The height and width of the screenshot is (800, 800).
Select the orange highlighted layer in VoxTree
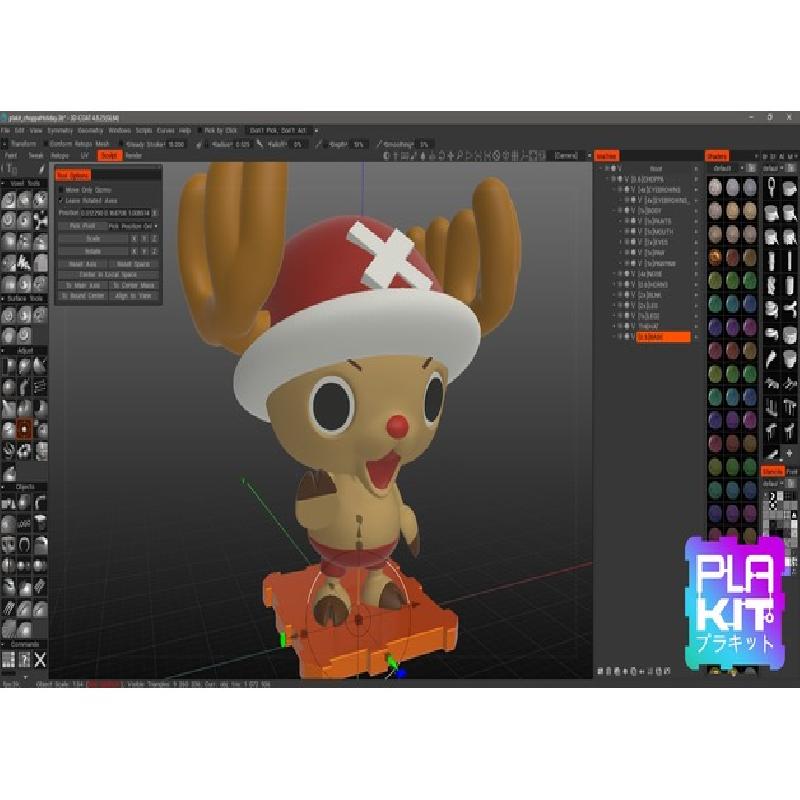click(663, 337)
